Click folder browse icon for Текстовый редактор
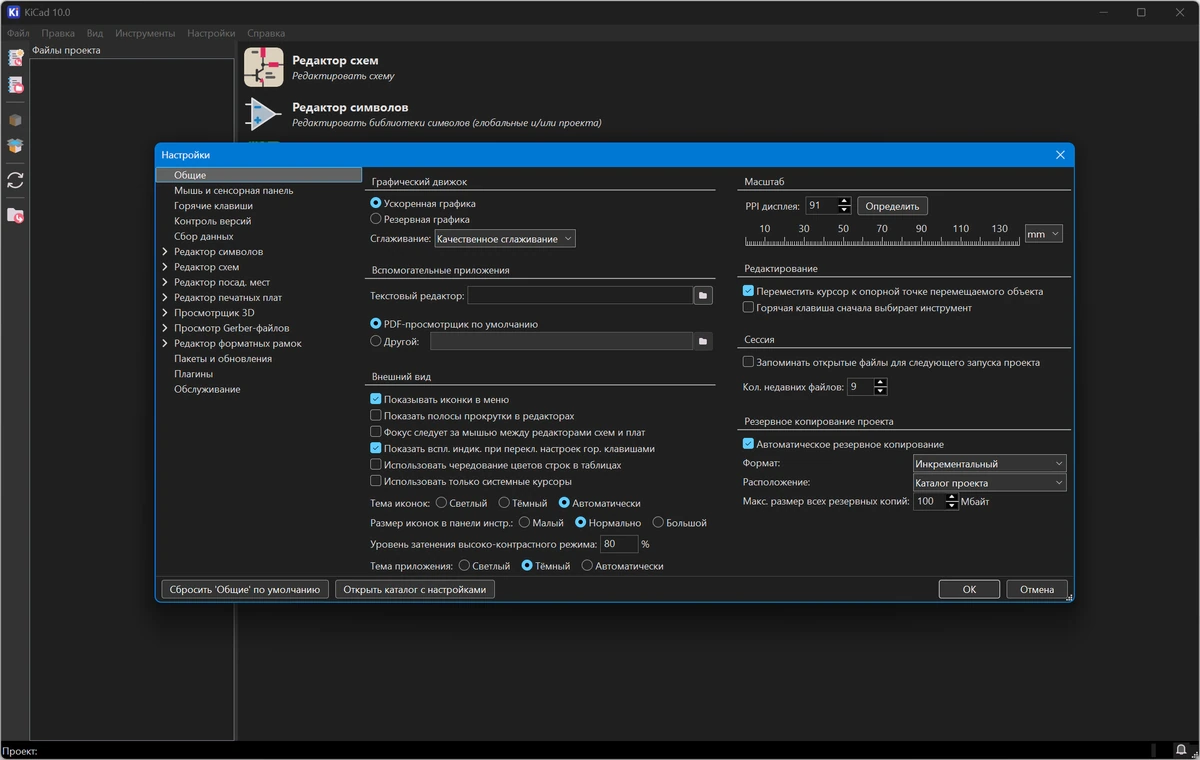The height and width of the screenshot is (760, 1200). [703, 296]
